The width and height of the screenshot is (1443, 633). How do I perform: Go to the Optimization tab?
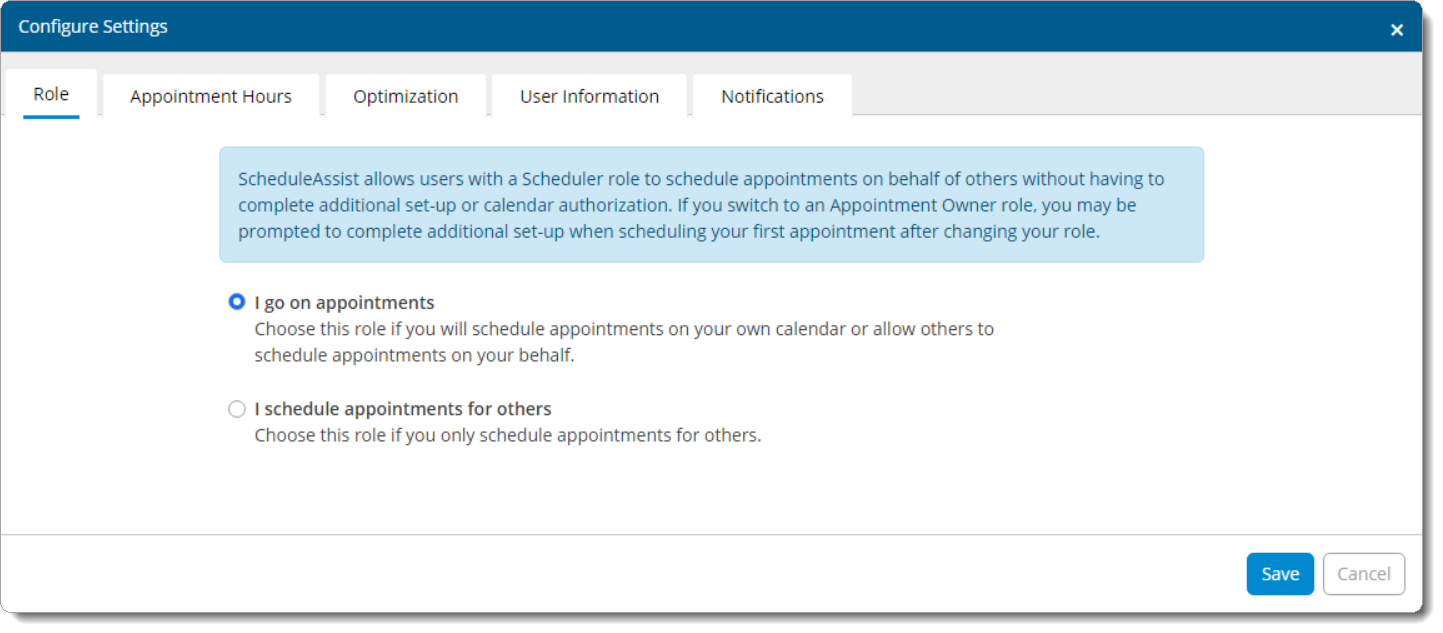pyautogui.click(x=405, y=97)
